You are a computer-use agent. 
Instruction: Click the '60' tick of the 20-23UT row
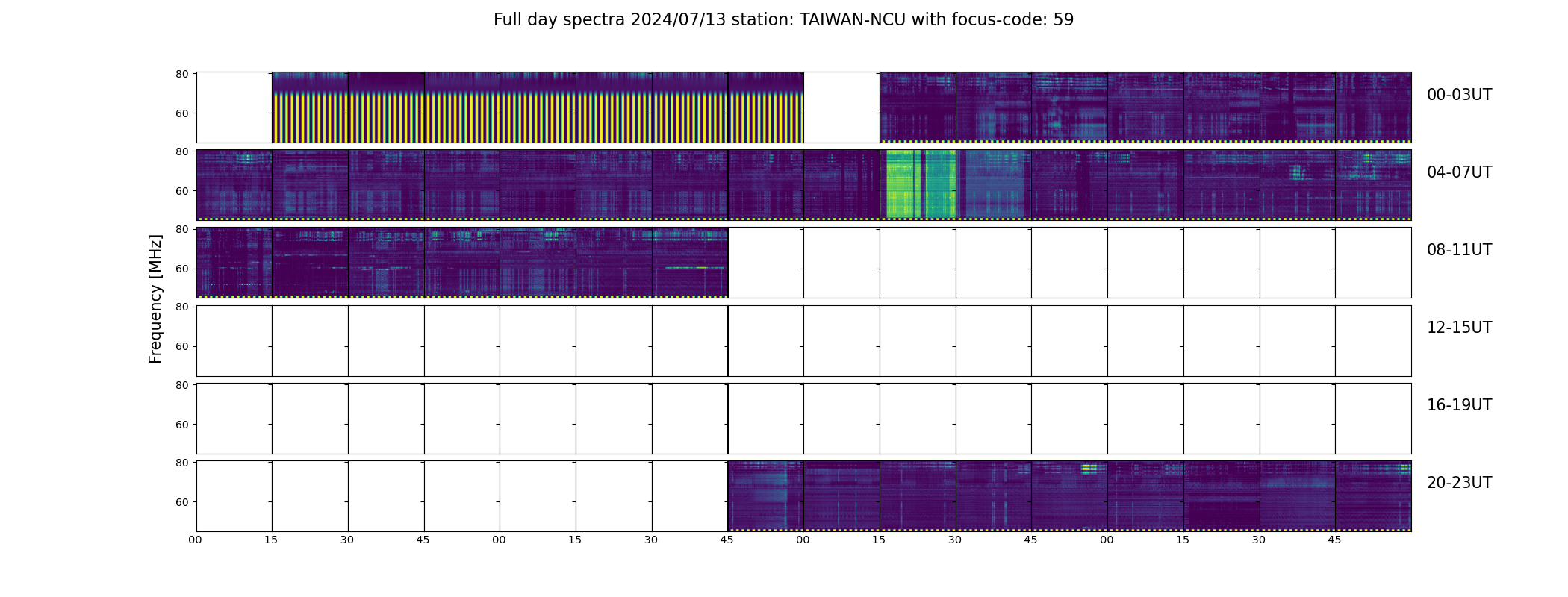[181, 502]
